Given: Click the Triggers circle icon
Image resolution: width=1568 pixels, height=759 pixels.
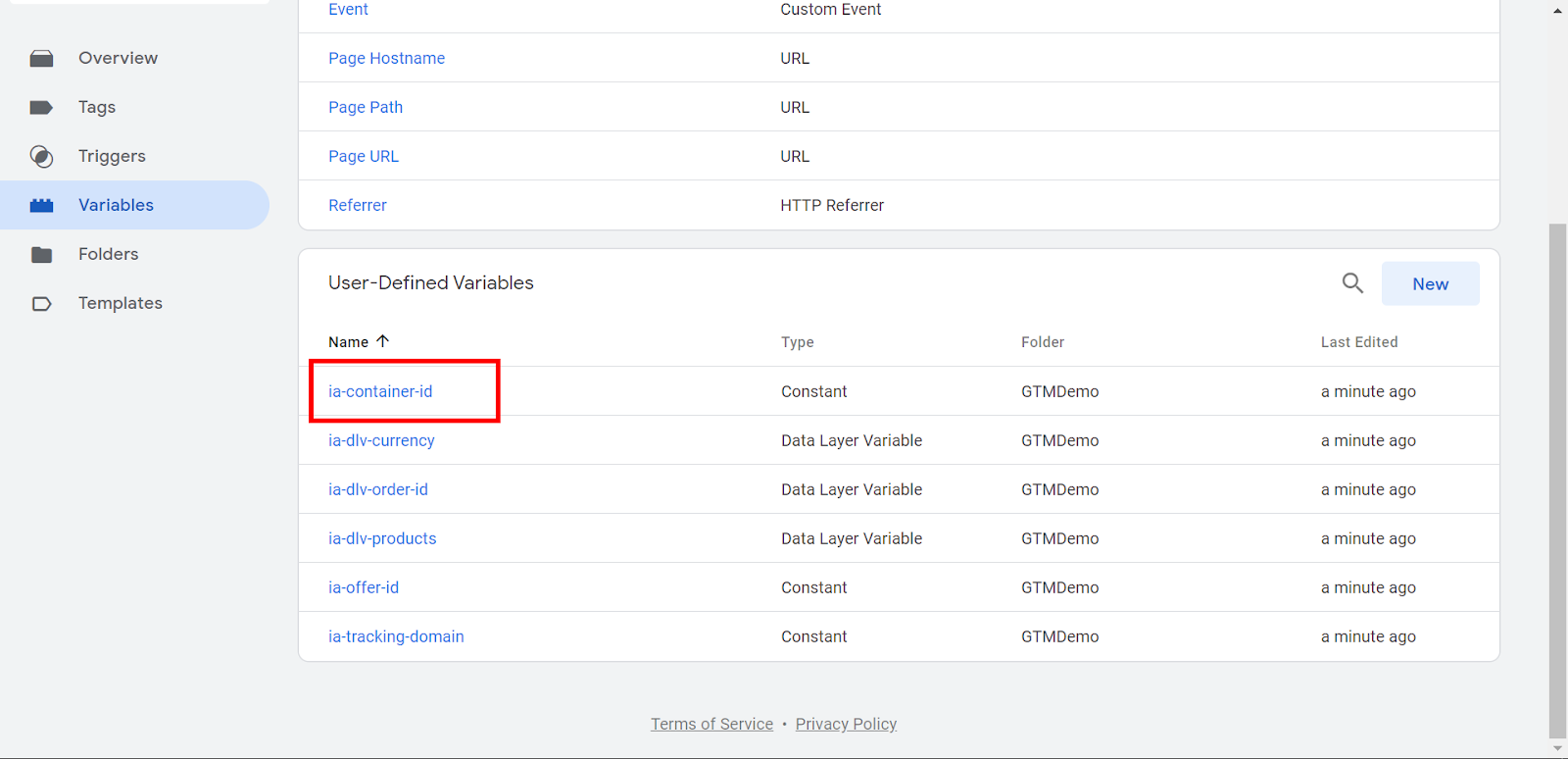Looking at the screenshot, I should pos(41,157).
